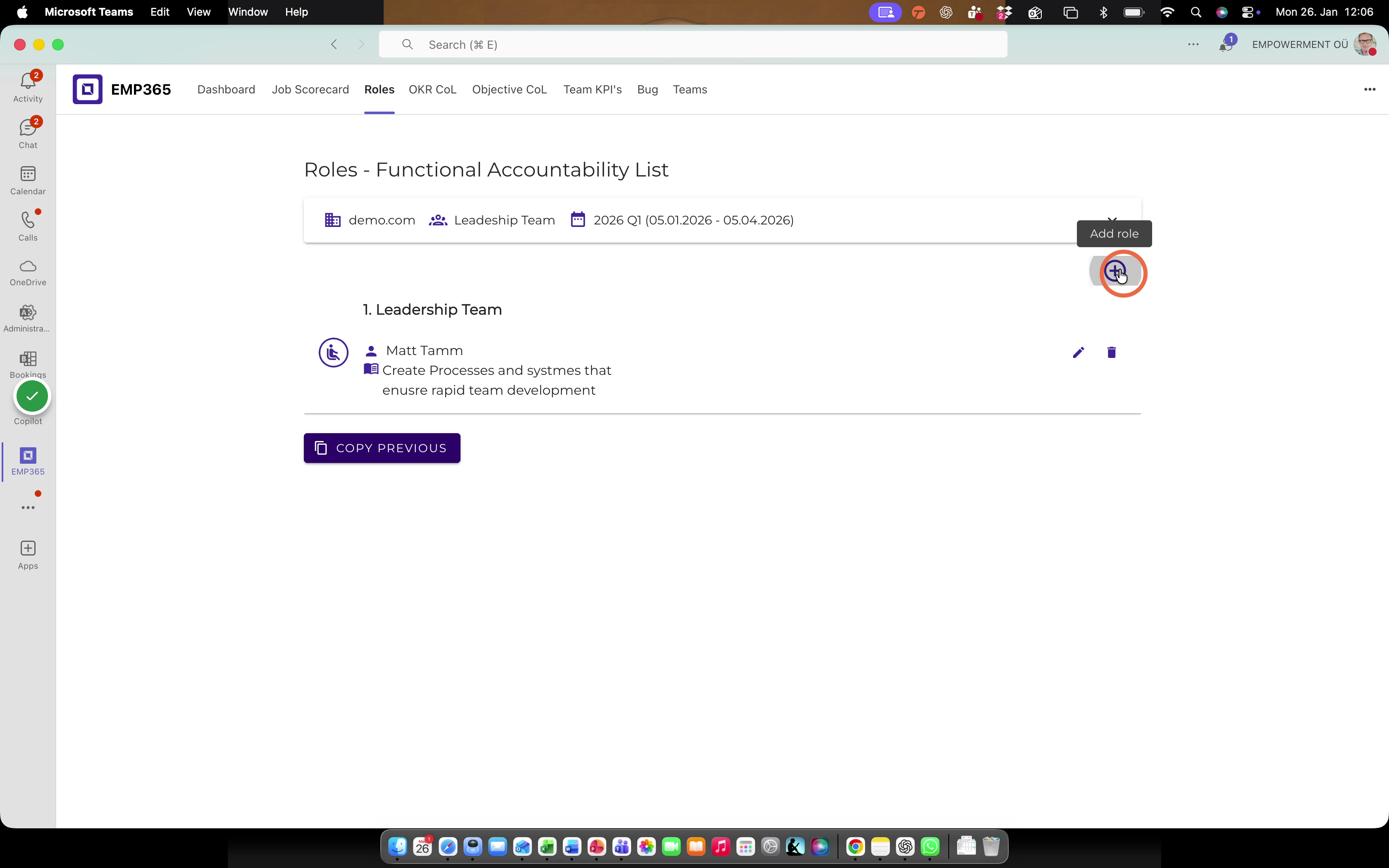Click the Add role plus icon
This screenshot has width=1389, height=868.
click(1115, 271)
